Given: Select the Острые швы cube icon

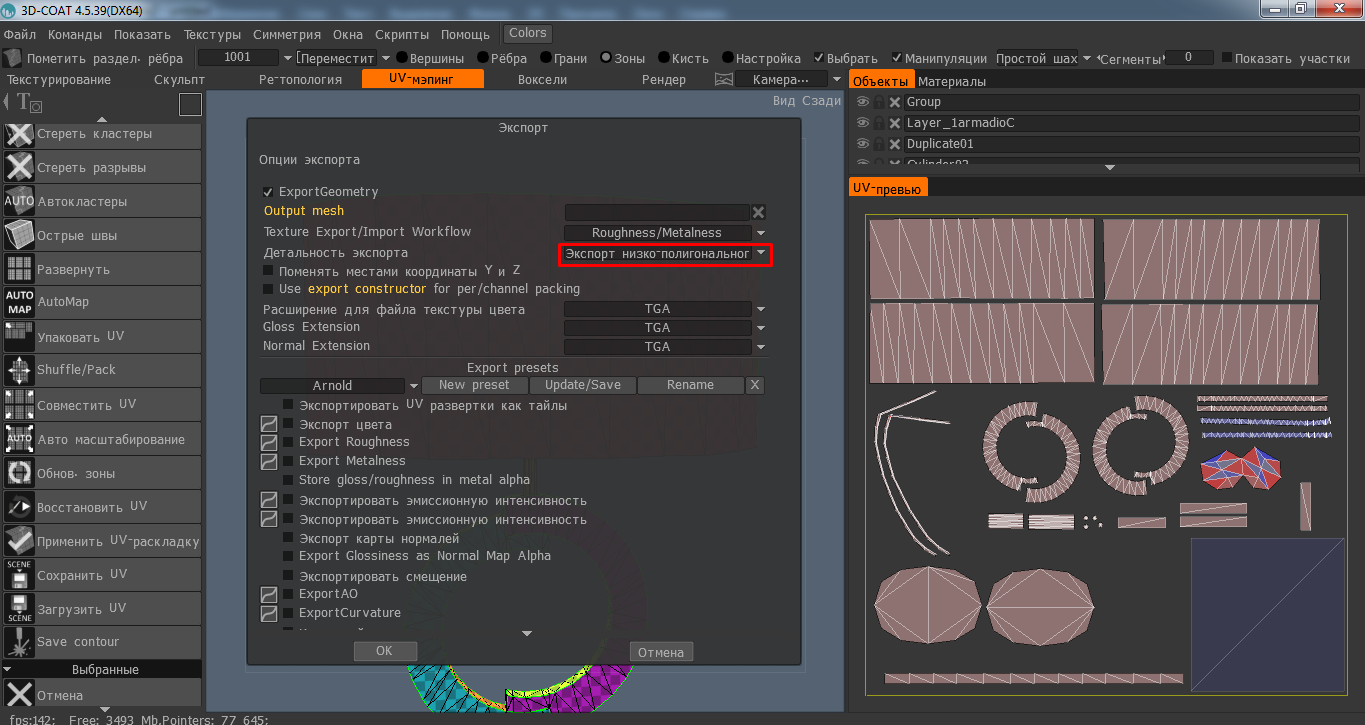Looking at the screenshot, I should (x=19, y=236).
